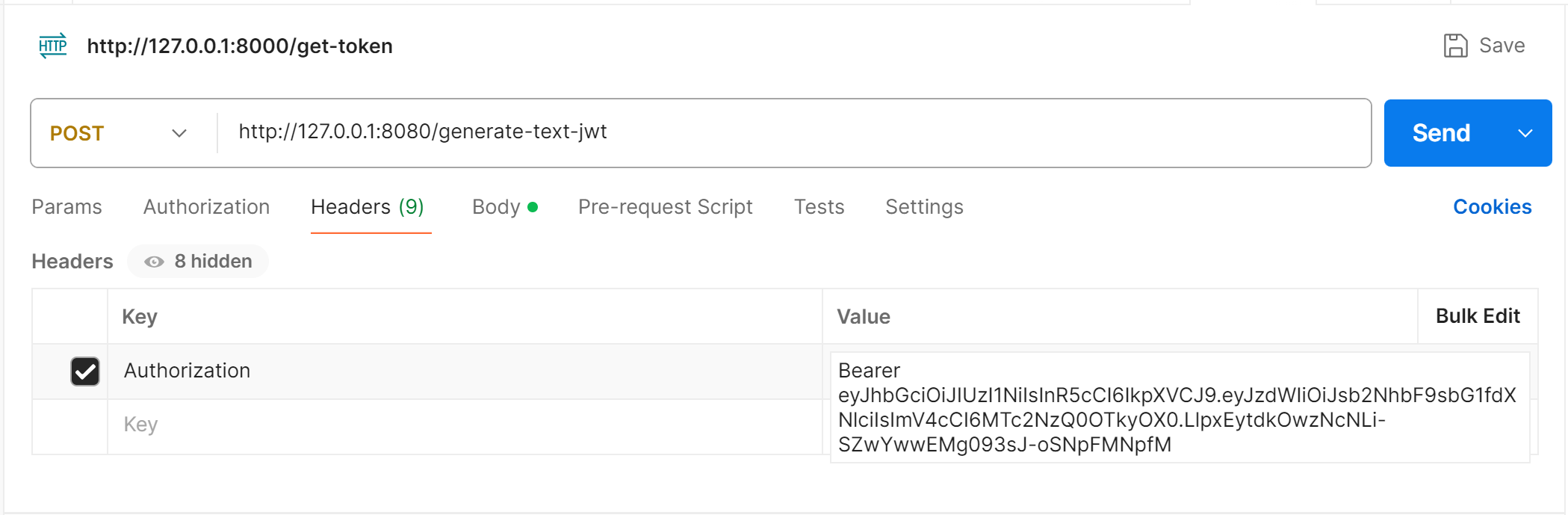The height and width of the screenshot is (515, 1568).
Task: Click the empty Key placeholder cell
Action: pyautogui.click(x=463, y=425)
